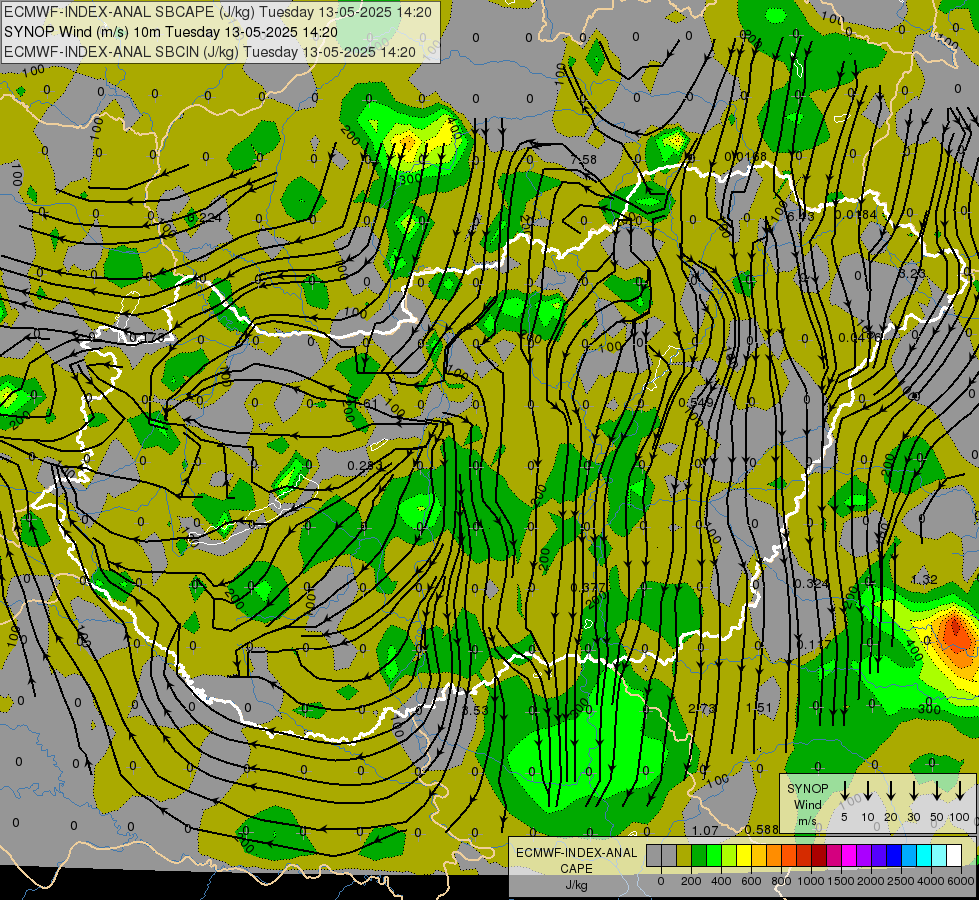The image size is (979, 900).
Task: Click the 30 m/s wind arrow in legend
Action: [x=913, y=790]
